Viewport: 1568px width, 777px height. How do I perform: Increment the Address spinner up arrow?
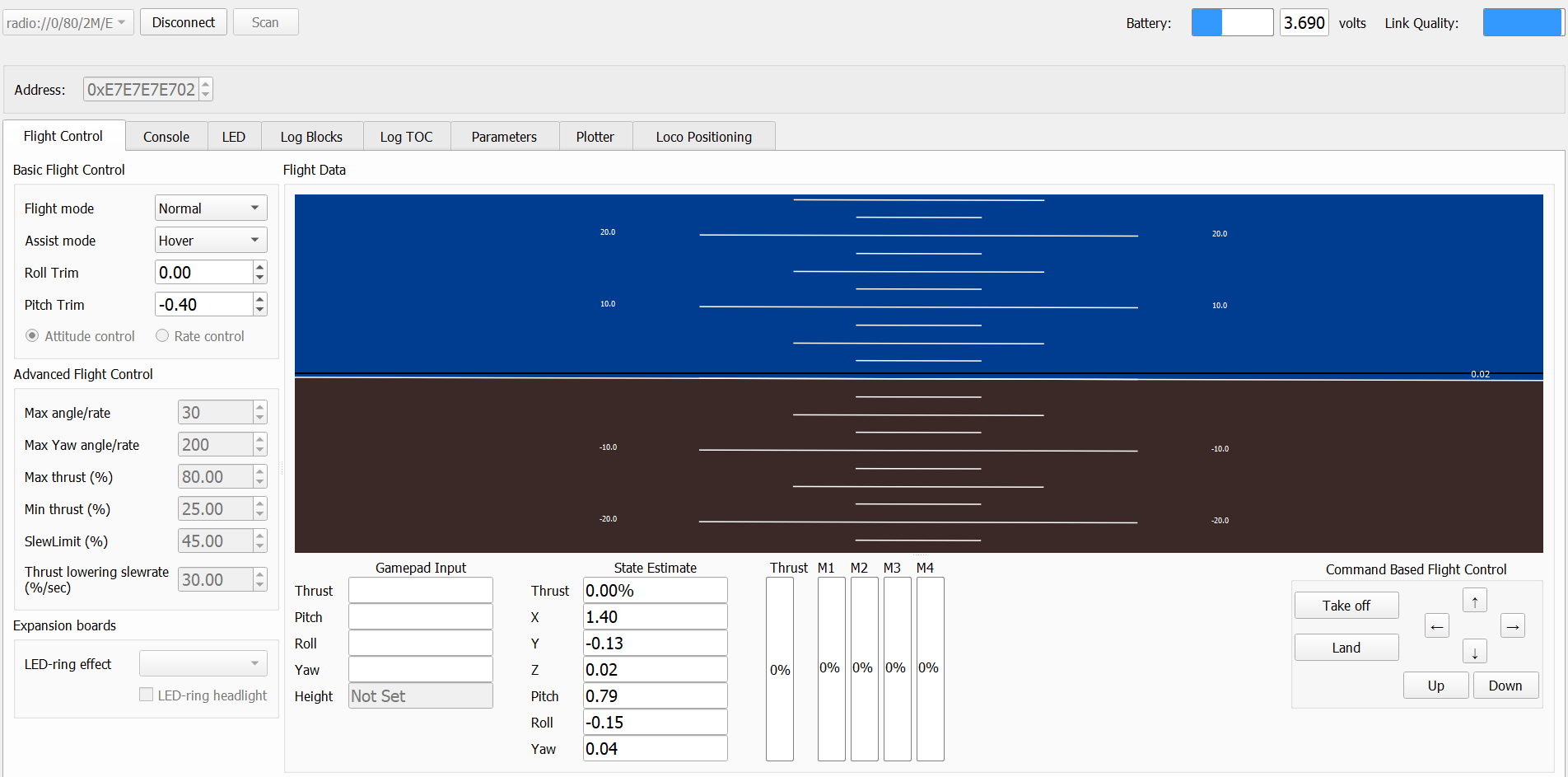point(206,84)
